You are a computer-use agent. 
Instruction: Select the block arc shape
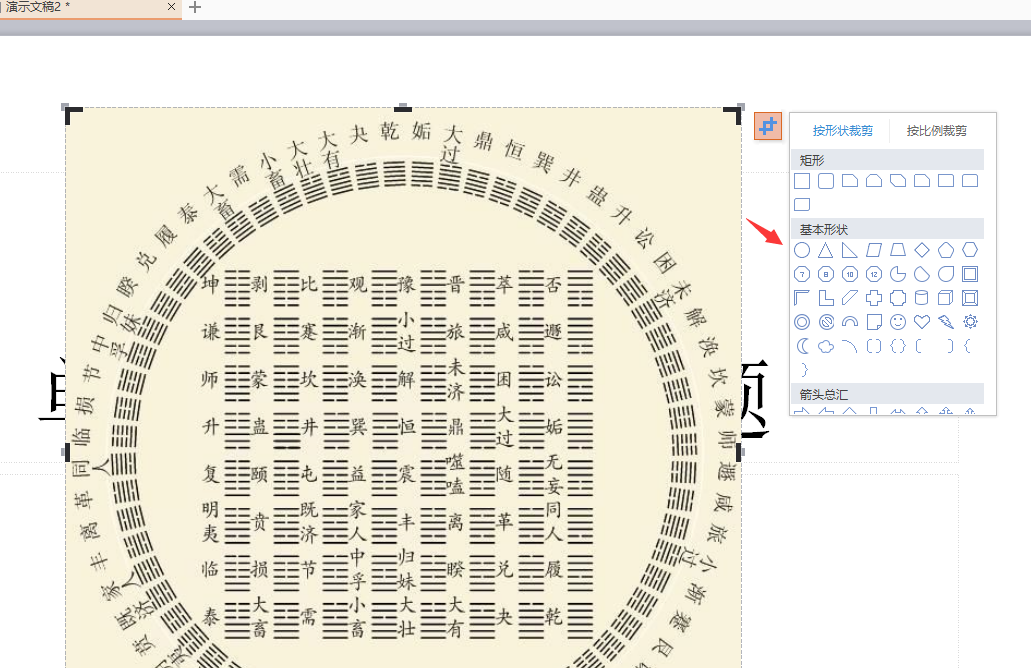coord(850,322)
